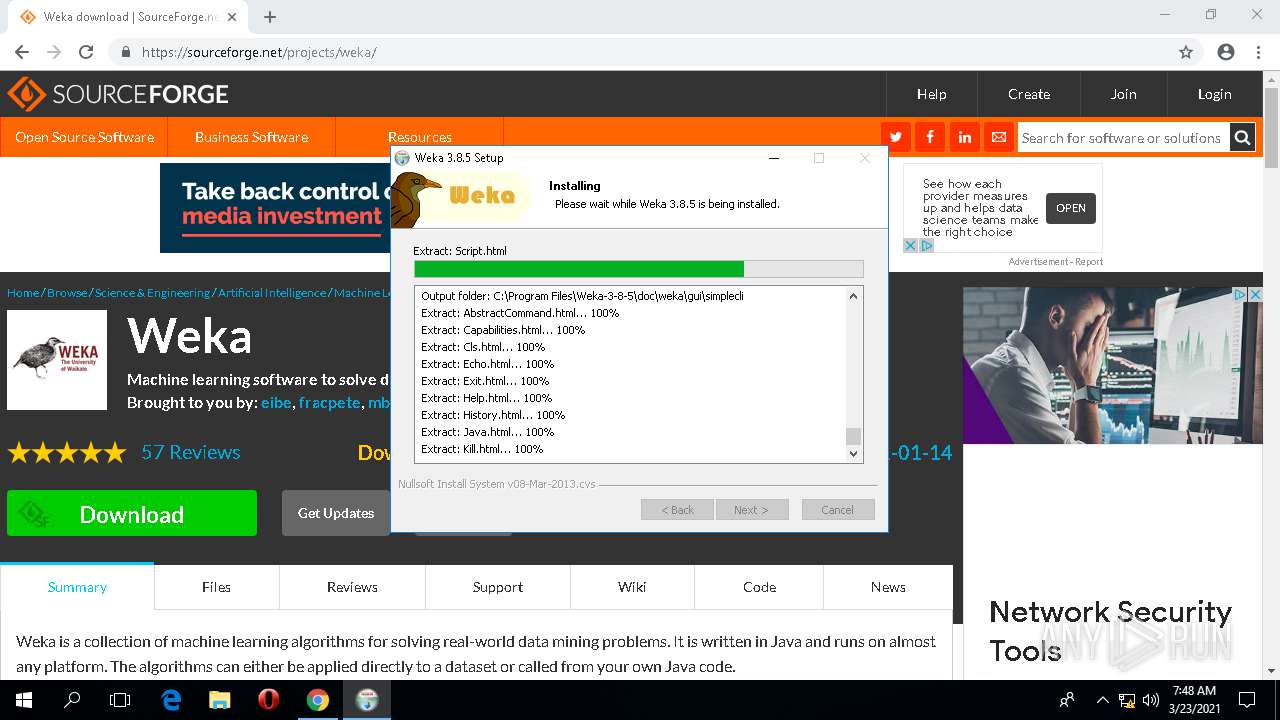Click the green Download button
The width and height of the screenshot is (1280, 720).
pyautogui.click(x=132, y=513)
